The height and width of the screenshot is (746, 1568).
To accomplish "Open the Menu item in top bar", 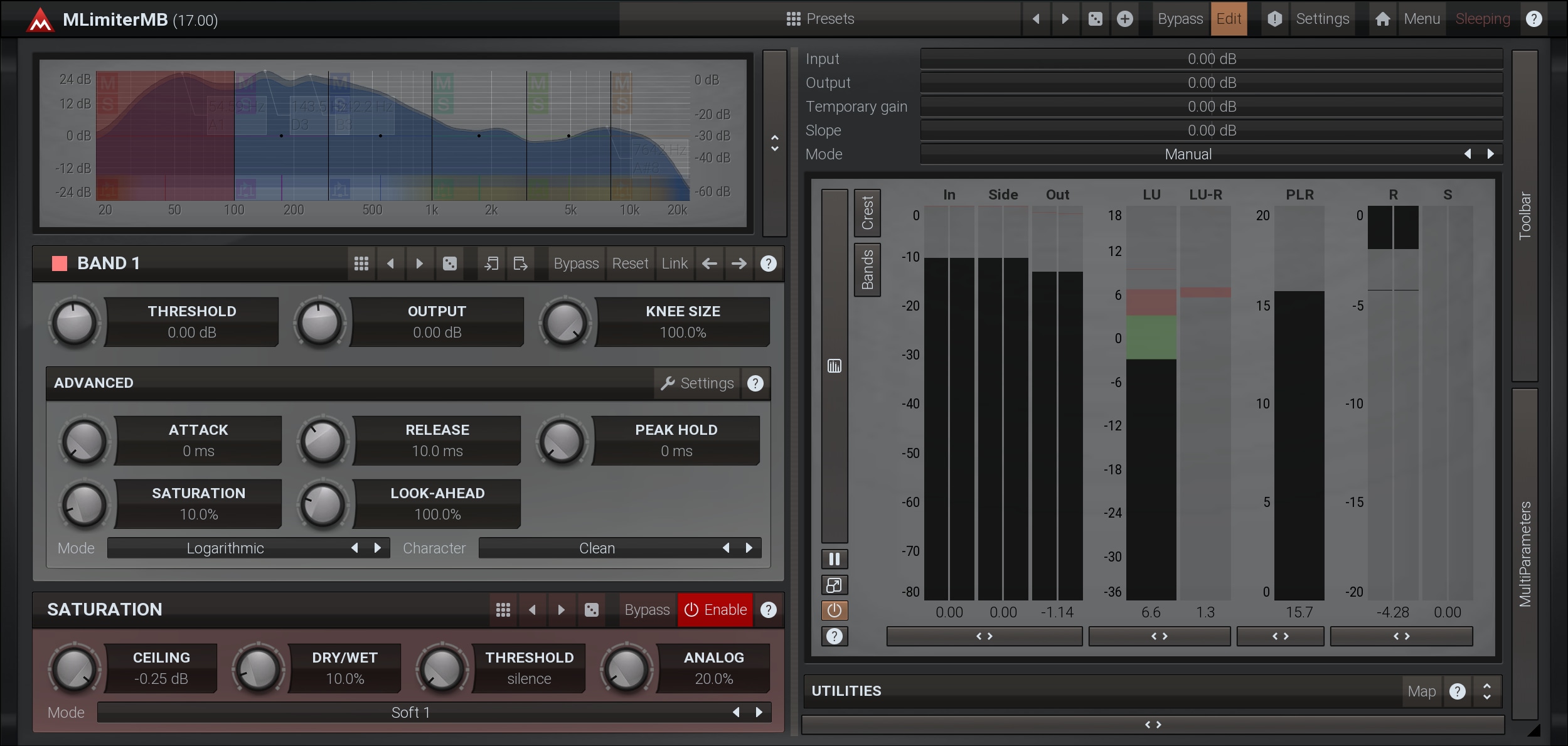I will click(1421, 19).
